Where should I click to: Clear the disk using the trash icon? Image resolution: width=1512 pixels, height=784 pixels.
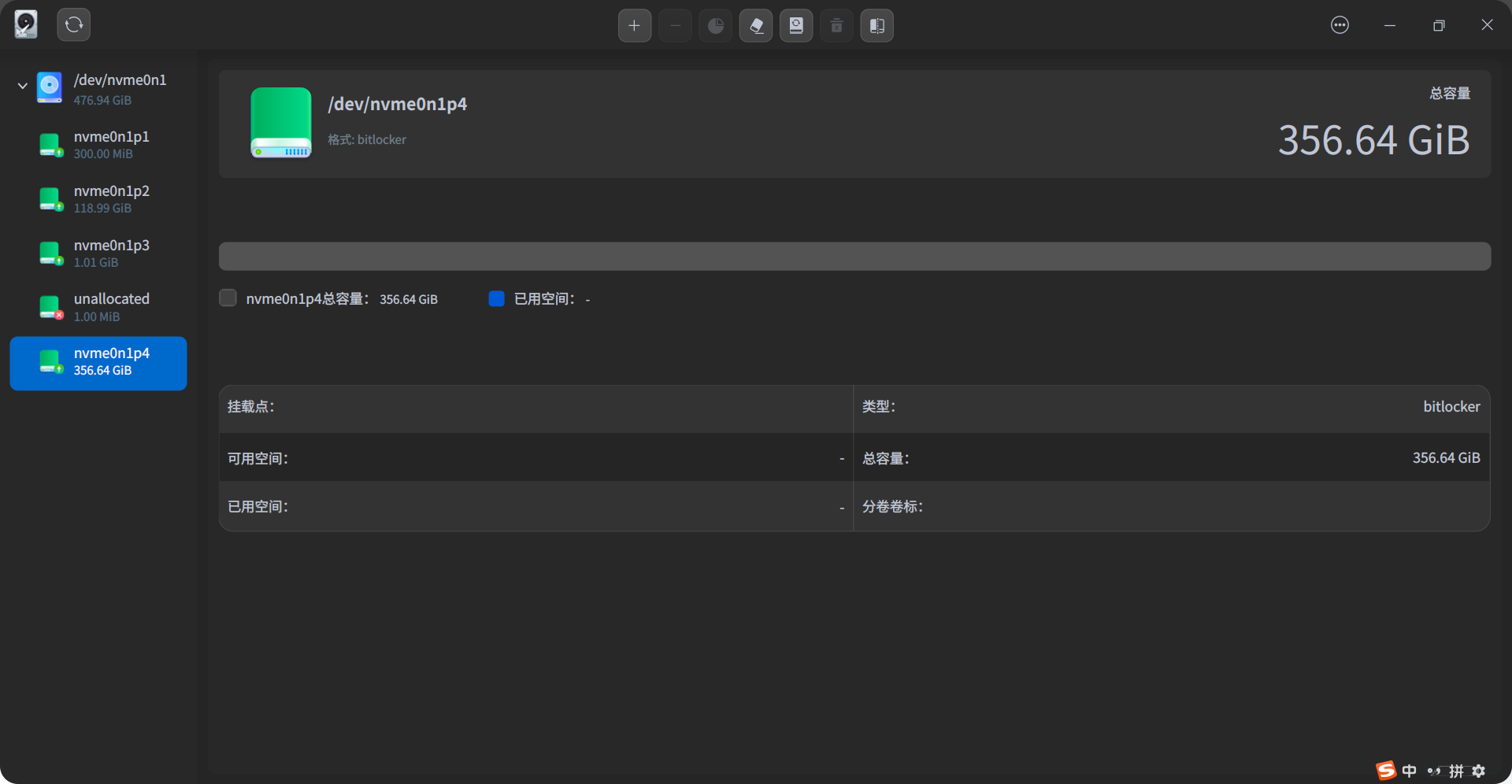[836, 25]
